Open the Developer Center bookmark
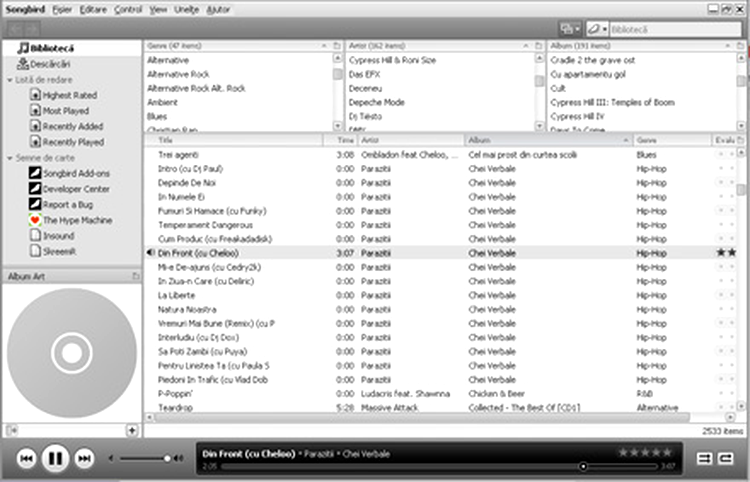The image size is (750, 482). [69, 189]
